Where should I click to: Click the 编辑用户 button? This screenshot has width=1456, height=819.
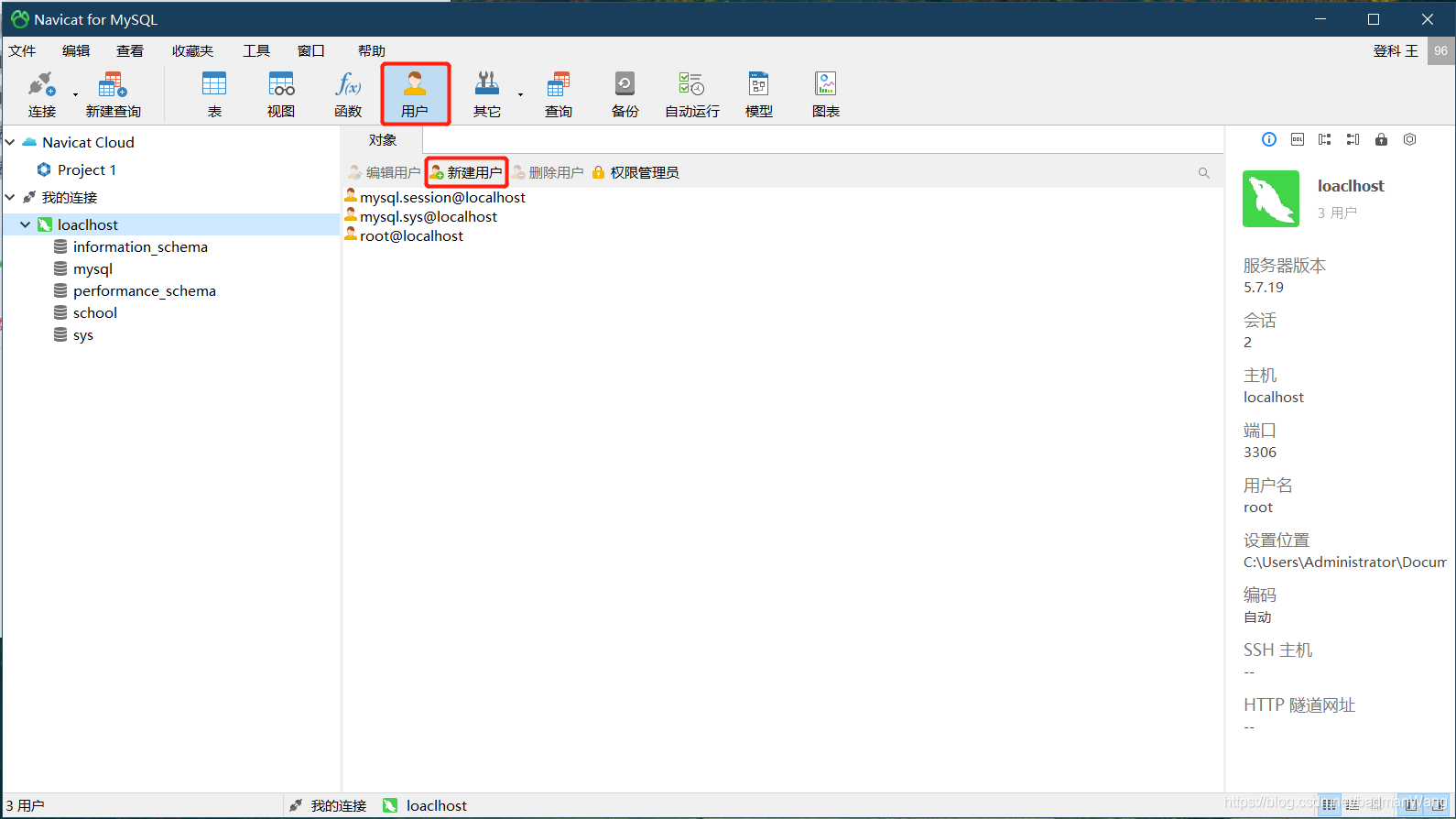coord(384,172)
